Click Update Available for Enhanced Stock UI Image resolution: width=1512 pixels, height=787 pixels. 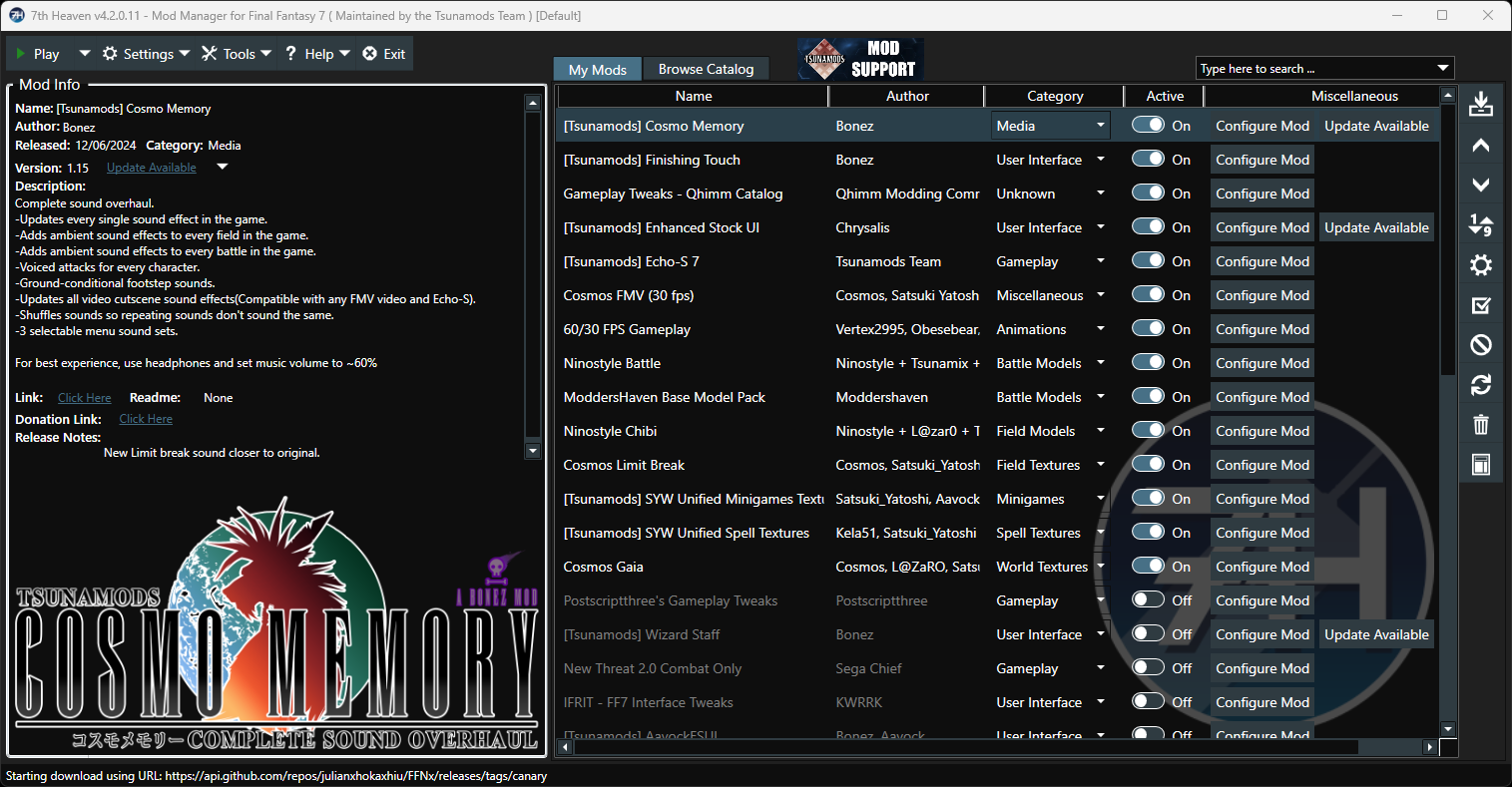pos(1376,227)
